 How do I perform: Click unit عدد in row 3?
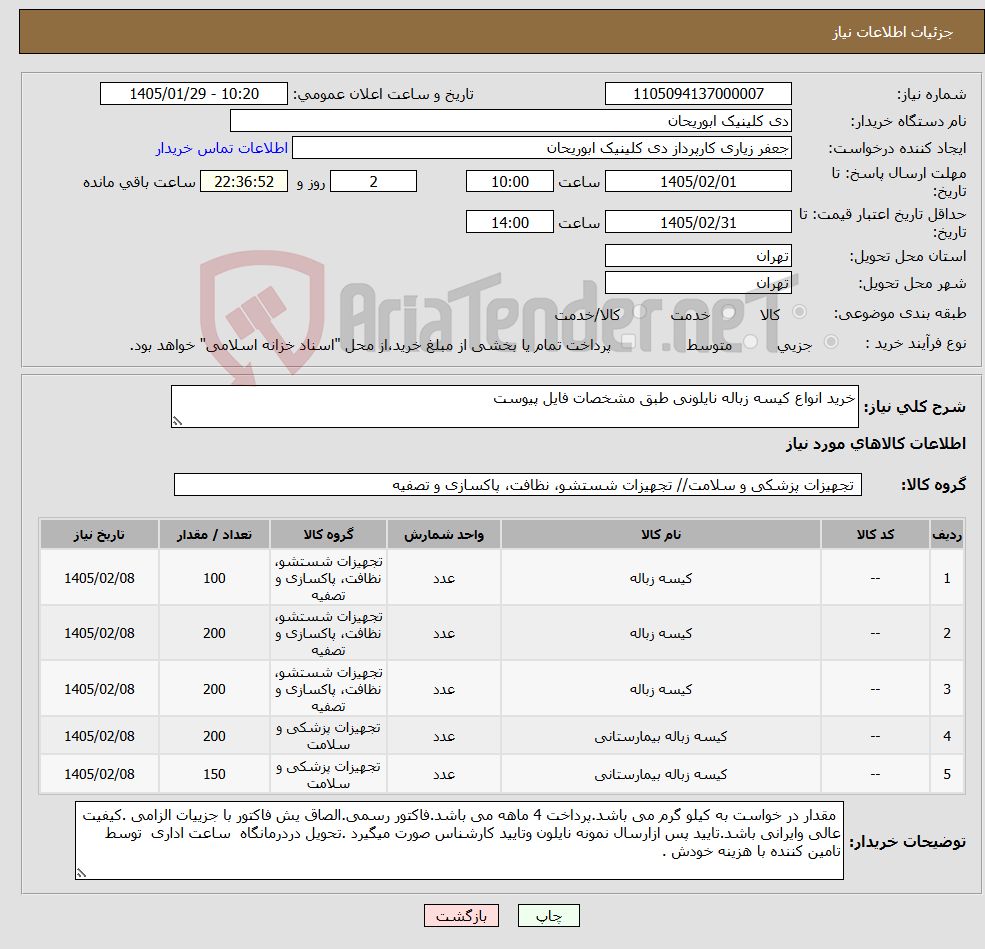444,690
